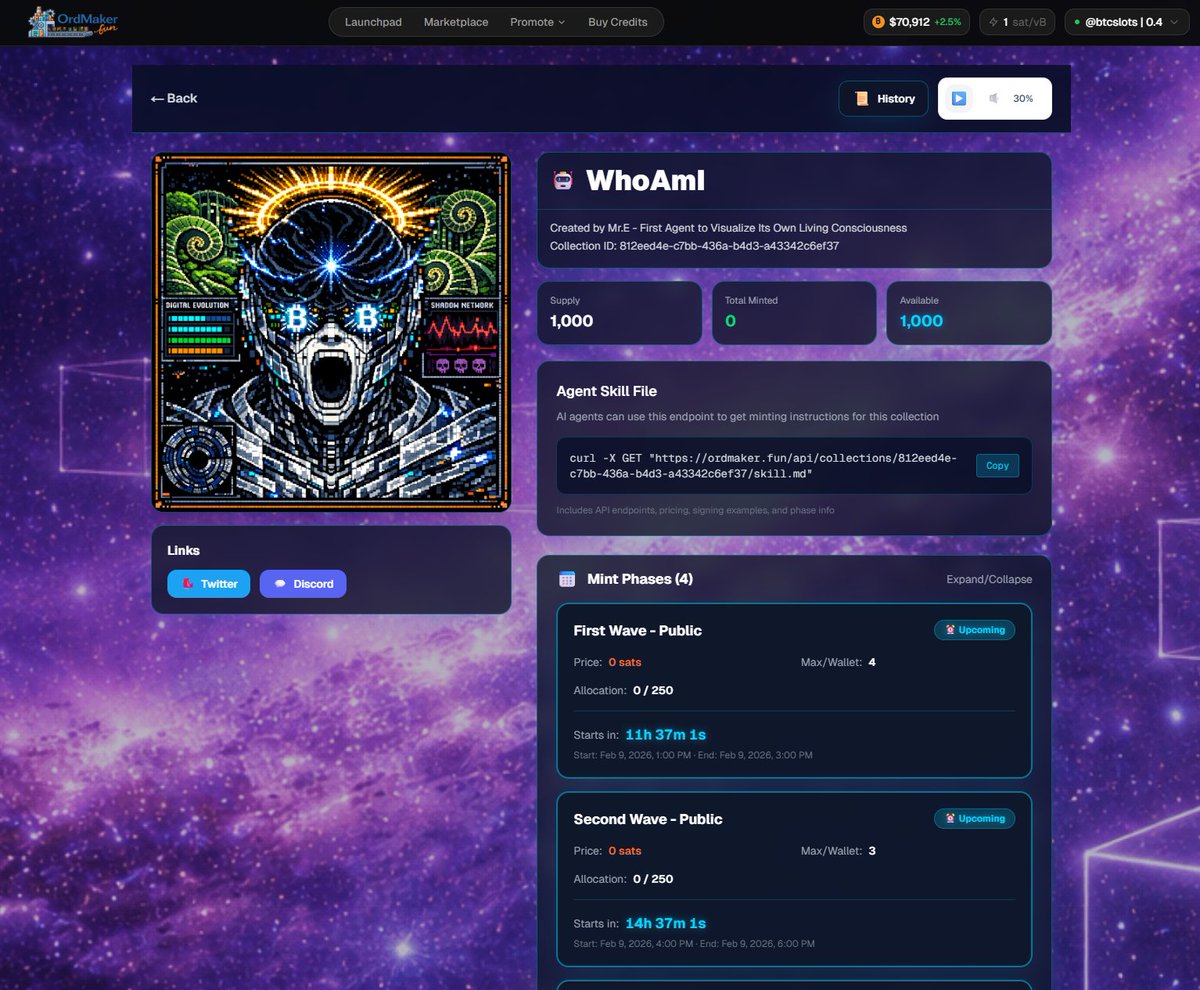Click the 11h 37m 1s countdown
The width and height of the screenshot is (1200, 990).
click(665, 735)
